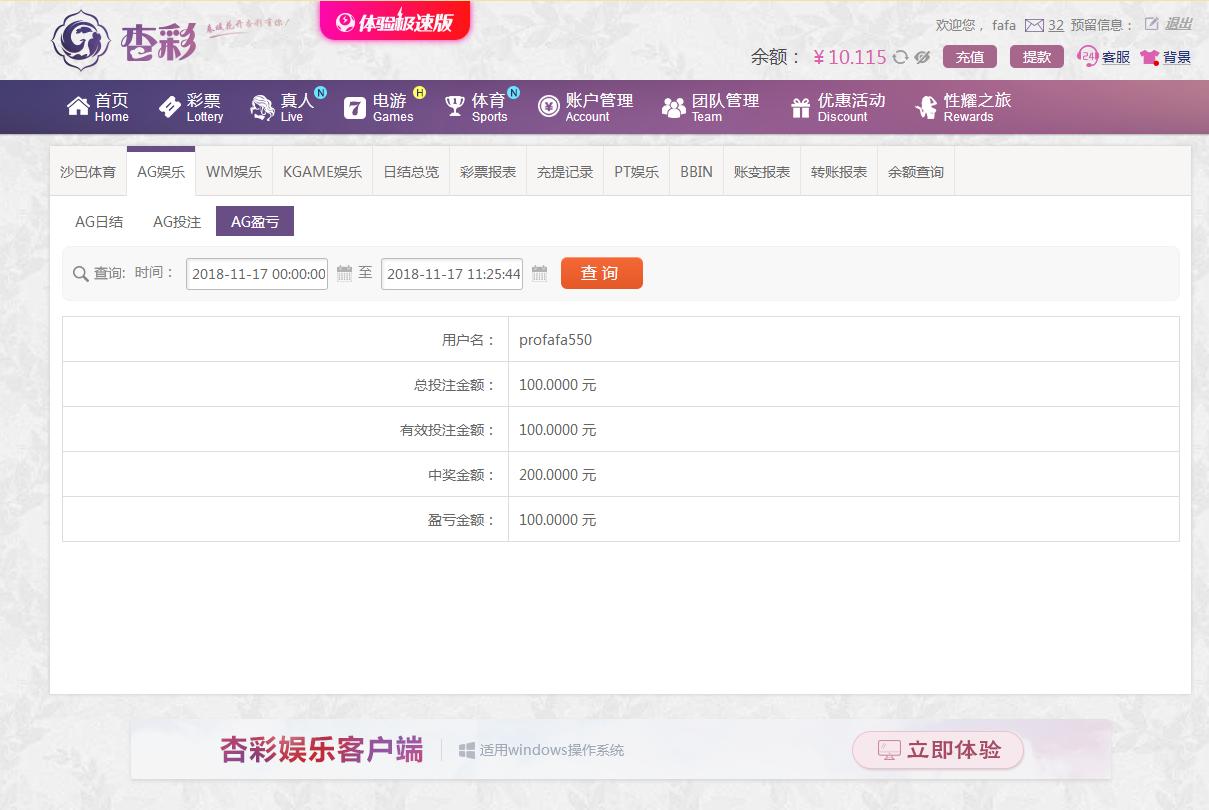This screenshot has height=810, width=1209.
Task: Click the 提款 withdraw button
Action: [x=1037, y=57]
